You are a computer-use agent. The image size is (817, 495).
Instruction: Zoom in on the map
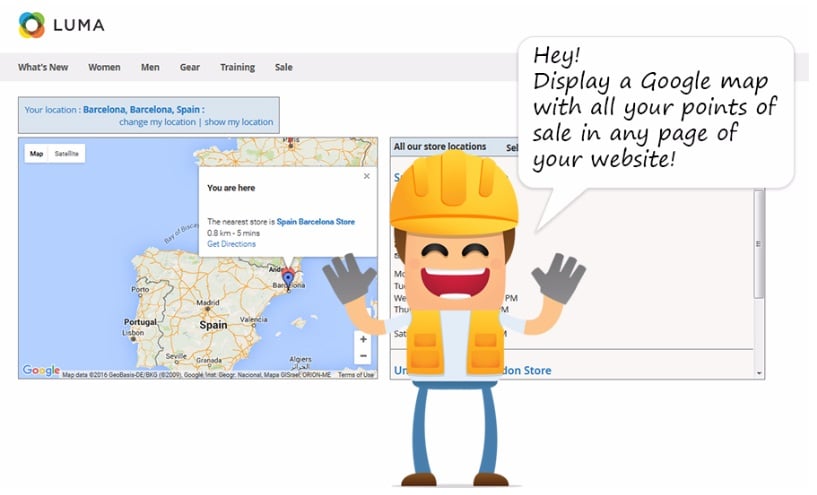363,339
